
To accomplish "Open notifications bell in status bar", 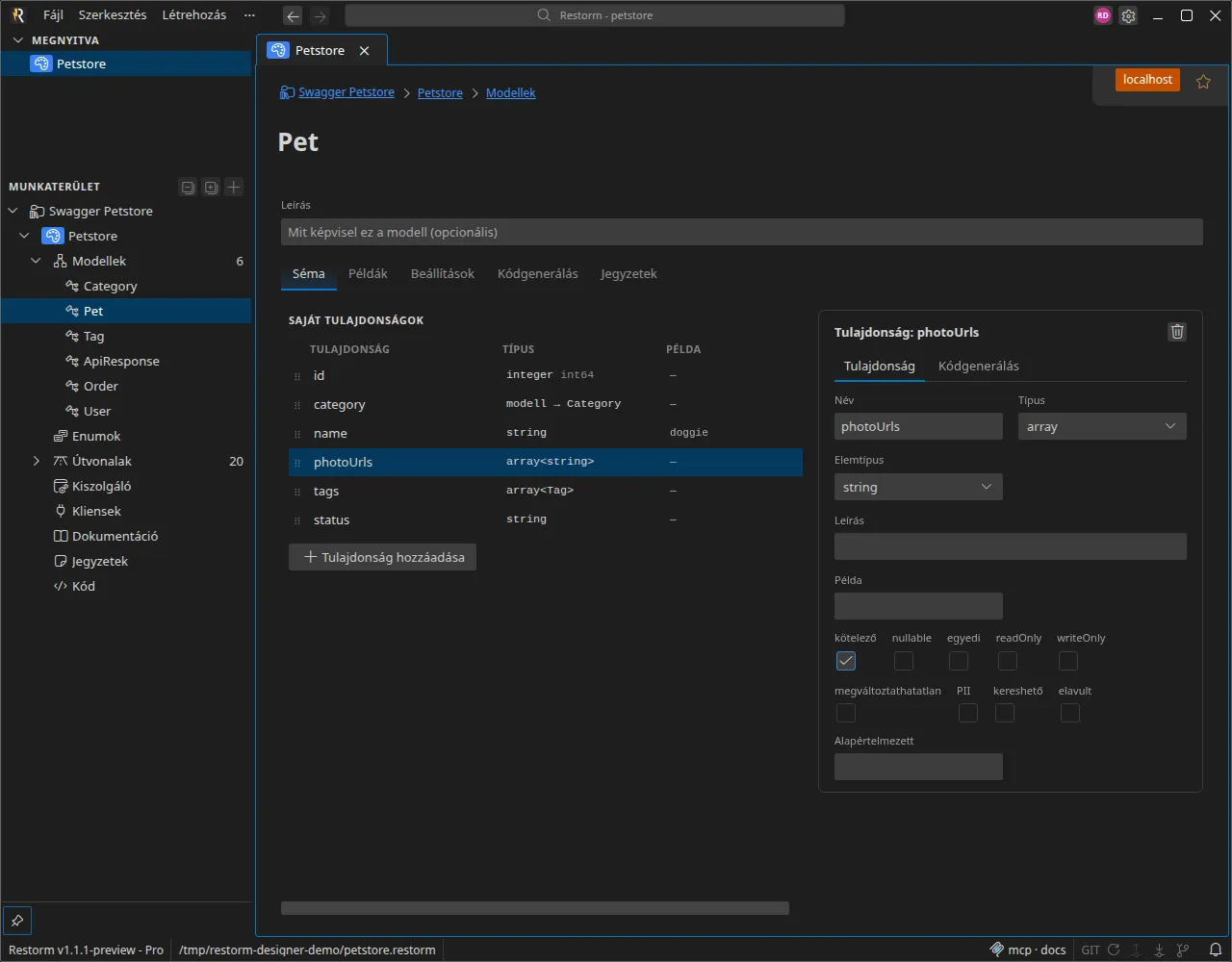I will (x=1216, y=949).
